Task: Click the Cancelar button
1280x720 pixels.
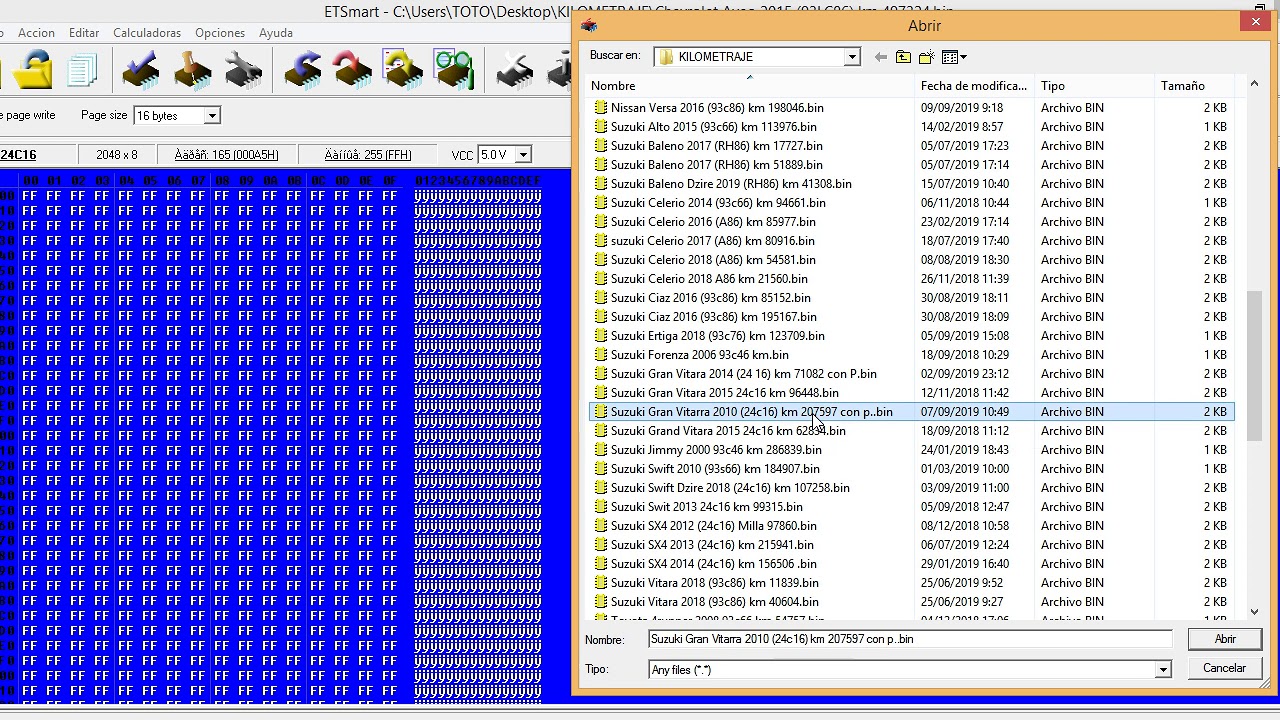Action: point(1225,668)
